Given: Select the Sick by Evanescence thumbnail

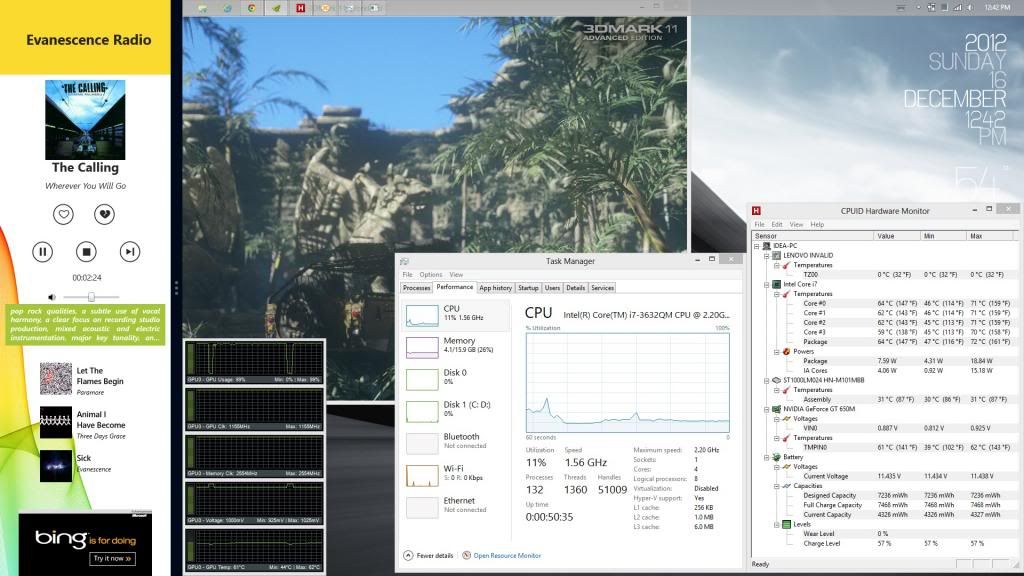Looking at the screenshot, I should coord(56,466).
